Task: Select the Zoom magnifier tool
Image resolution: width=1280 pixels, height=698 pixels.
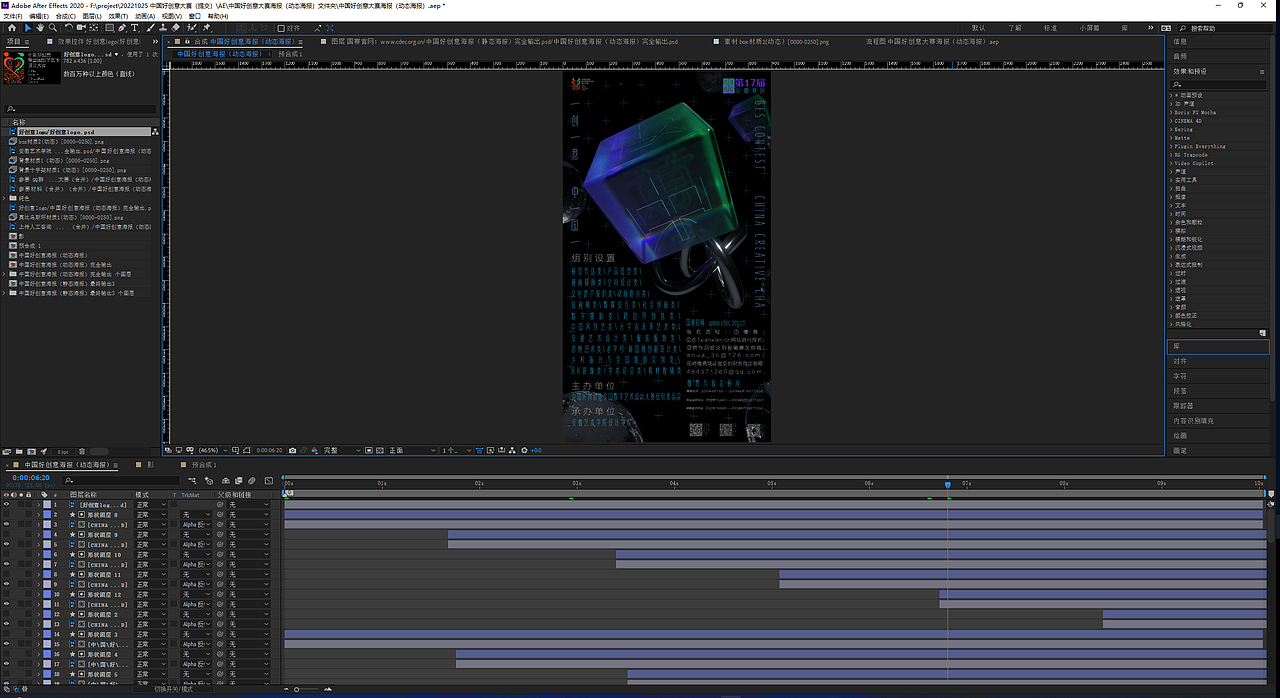Action: [x=52, y=28]
